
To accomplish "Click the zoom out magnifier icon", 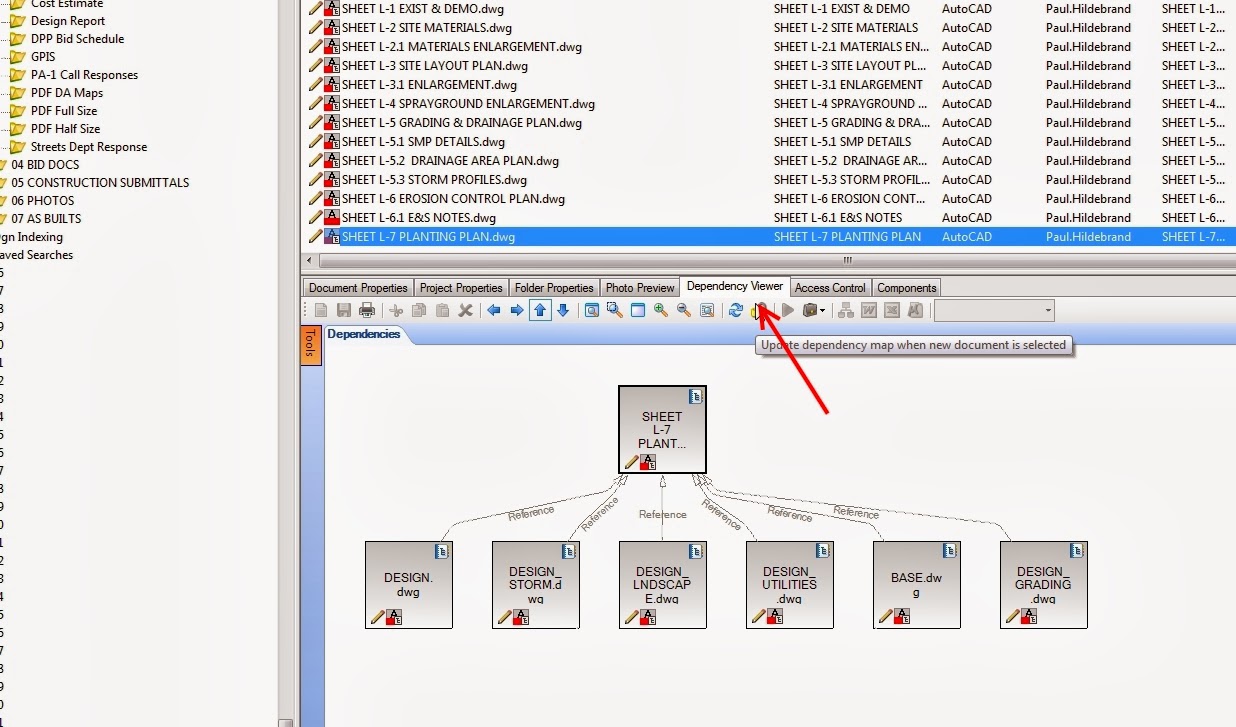I will [x=684, y=311].
